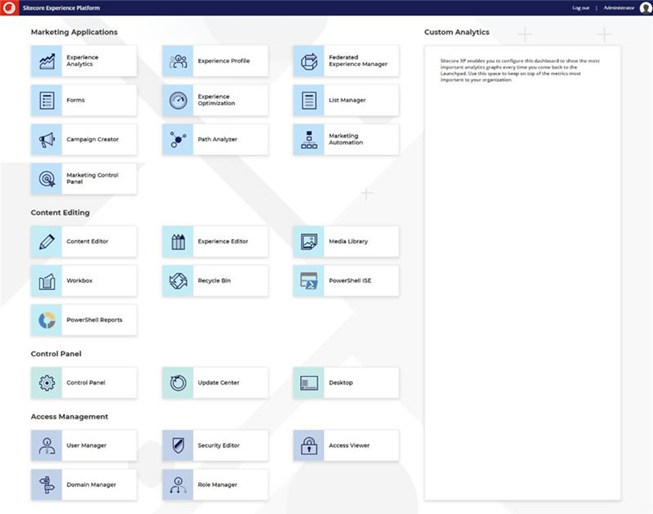Open List Manager label
This screenshot has width=653, height=514.
347,100
